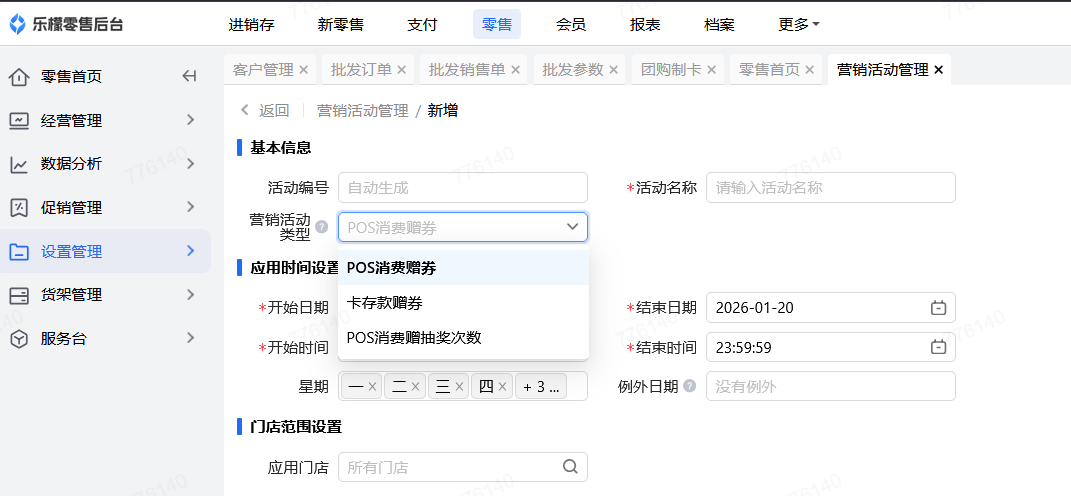Click the 货架管理 shelf icon
Viewport: 1071px width, 496px height.
click(x=19, y=295)
